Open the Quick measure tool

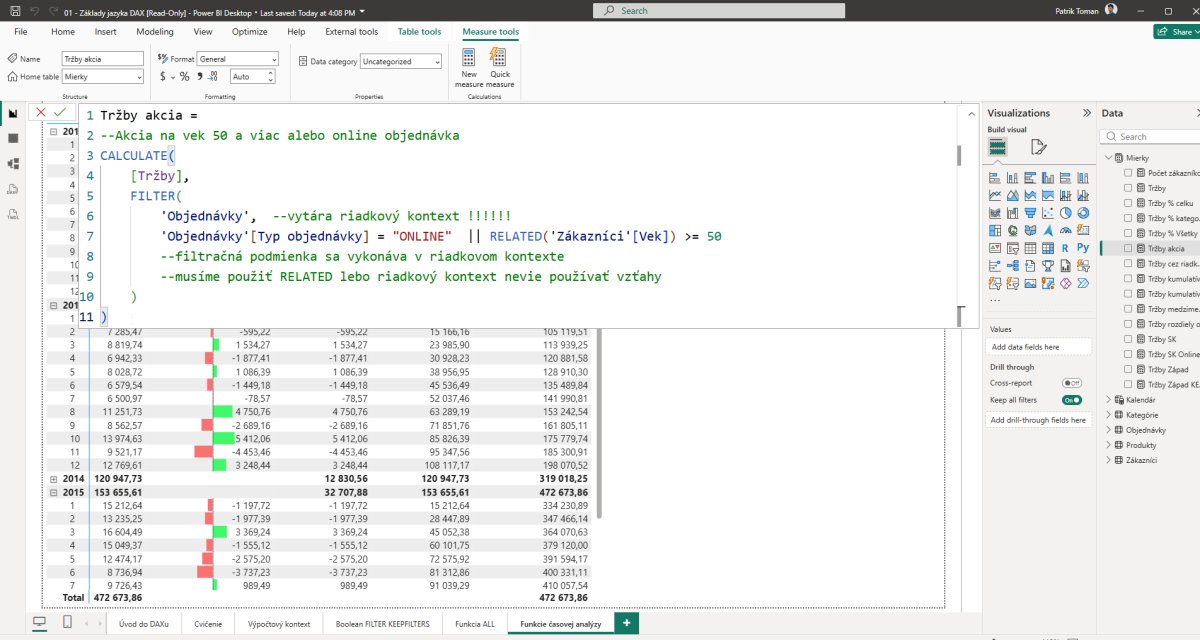(x=499, y=66)
